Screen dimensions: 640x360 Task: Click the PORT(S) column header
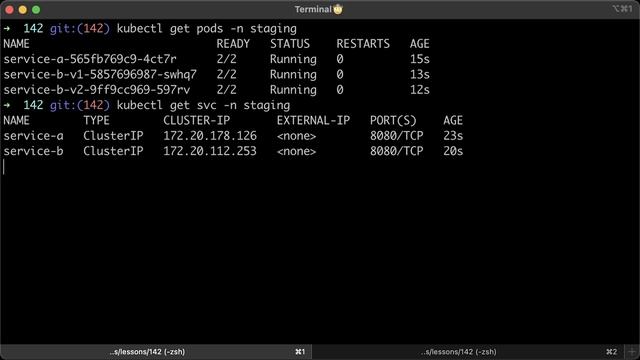click(x=393, y=120)
